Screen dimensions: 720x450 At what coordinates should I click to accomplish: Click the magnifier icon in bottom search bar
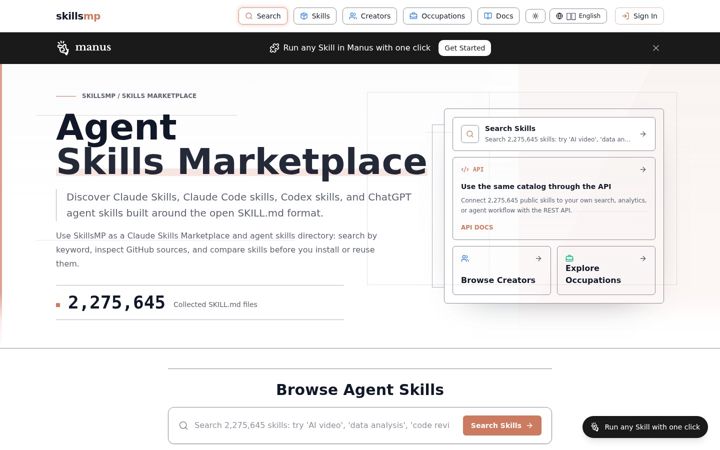183,426
